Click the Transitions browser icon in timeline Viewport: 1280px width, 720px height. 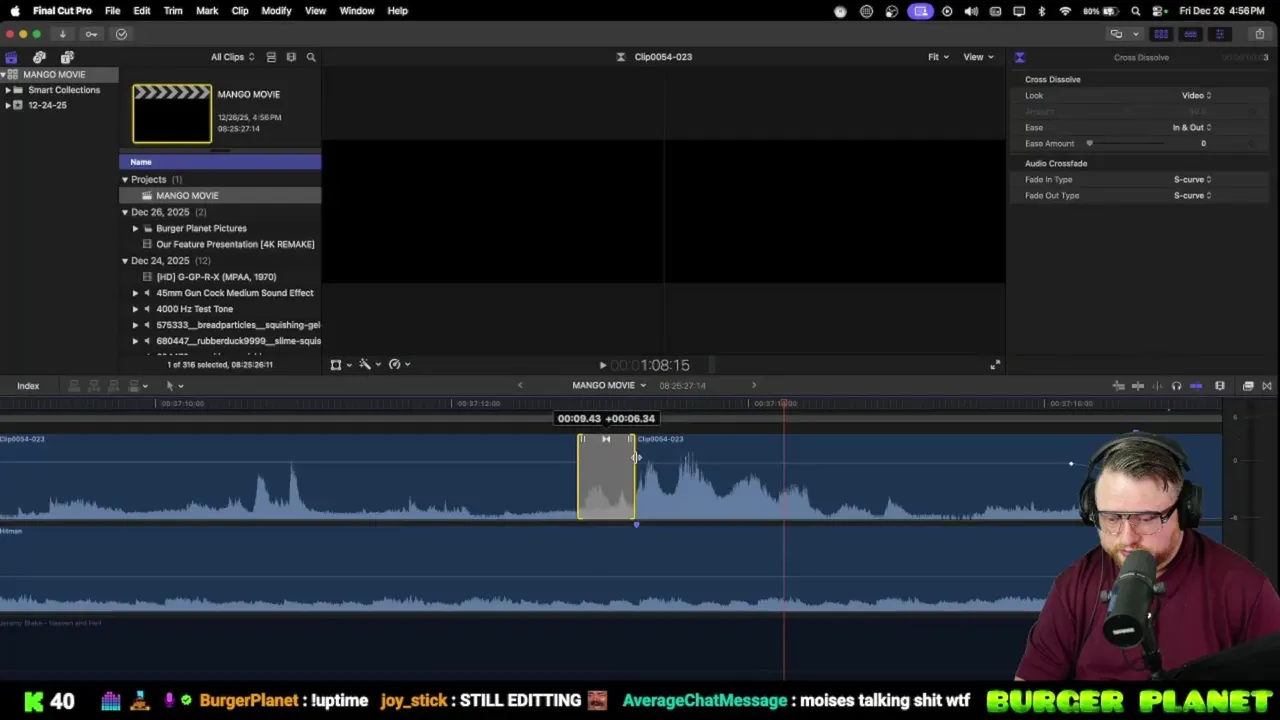(1267, 386)
